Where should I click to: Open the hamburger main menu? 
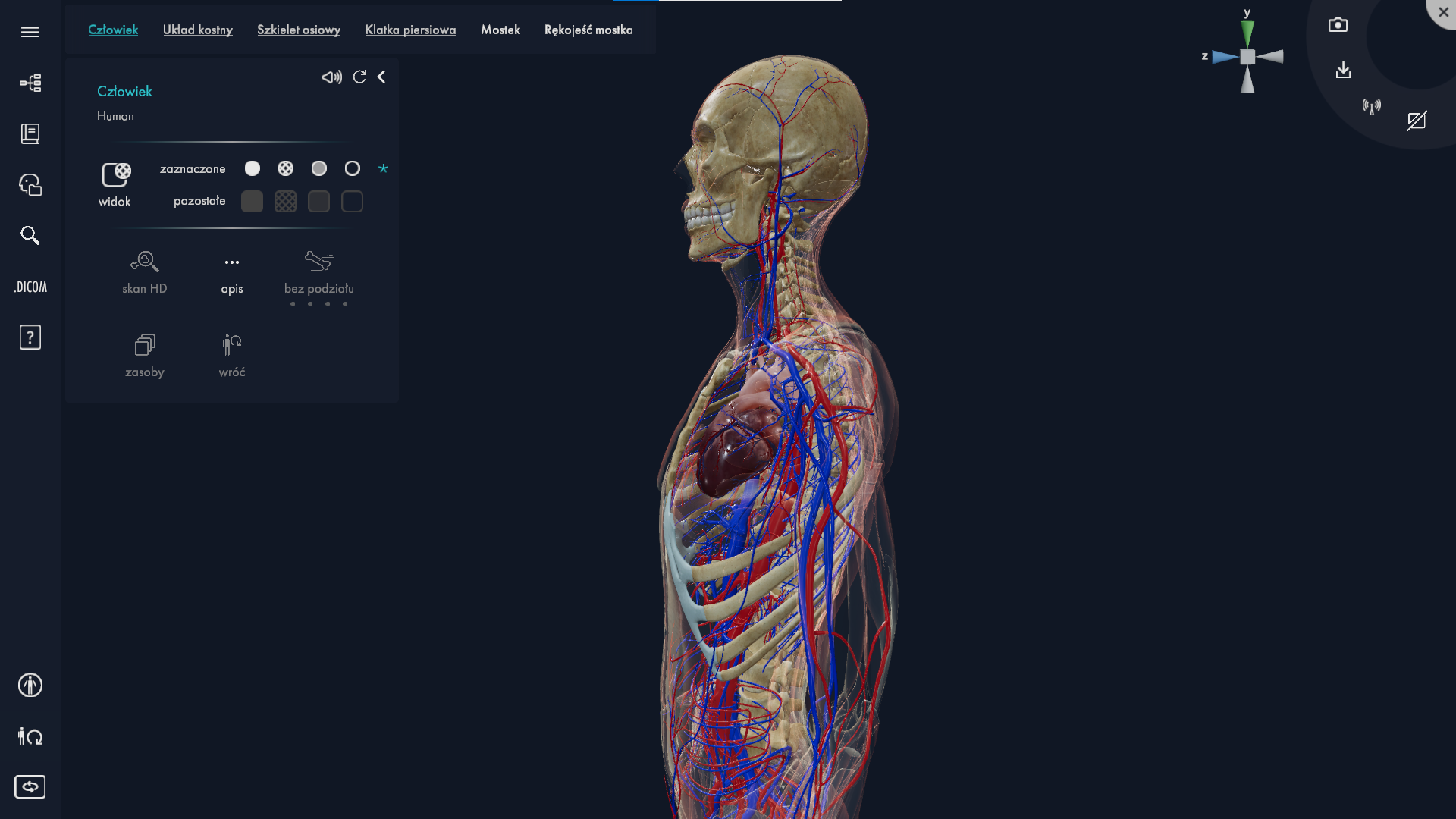[x=30, y=32]
